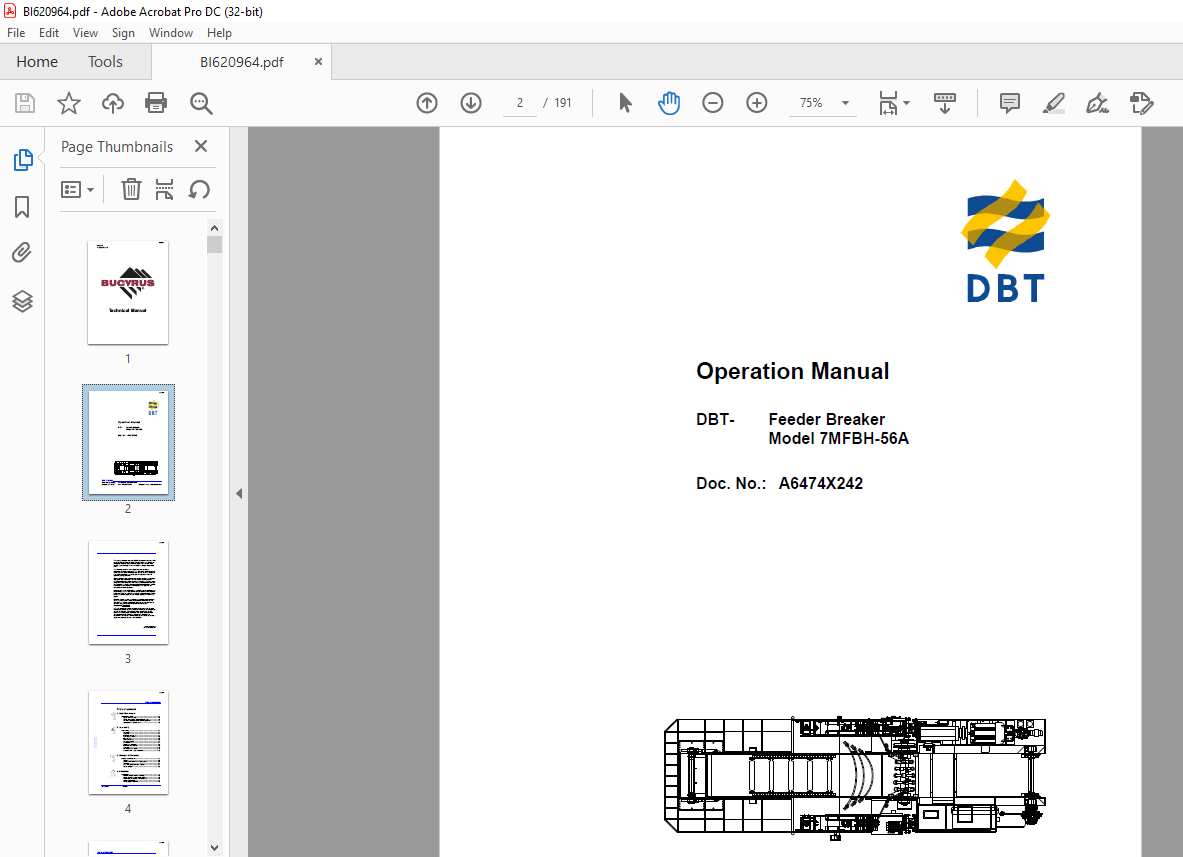Open the View menu

click(85, 33)
